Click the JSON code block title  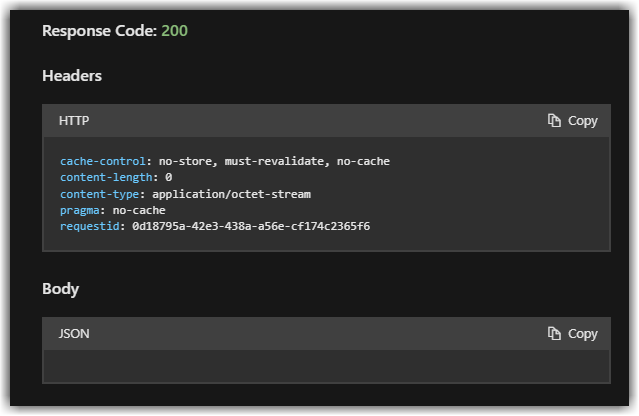pyautogui.click(x=74, y=334)
